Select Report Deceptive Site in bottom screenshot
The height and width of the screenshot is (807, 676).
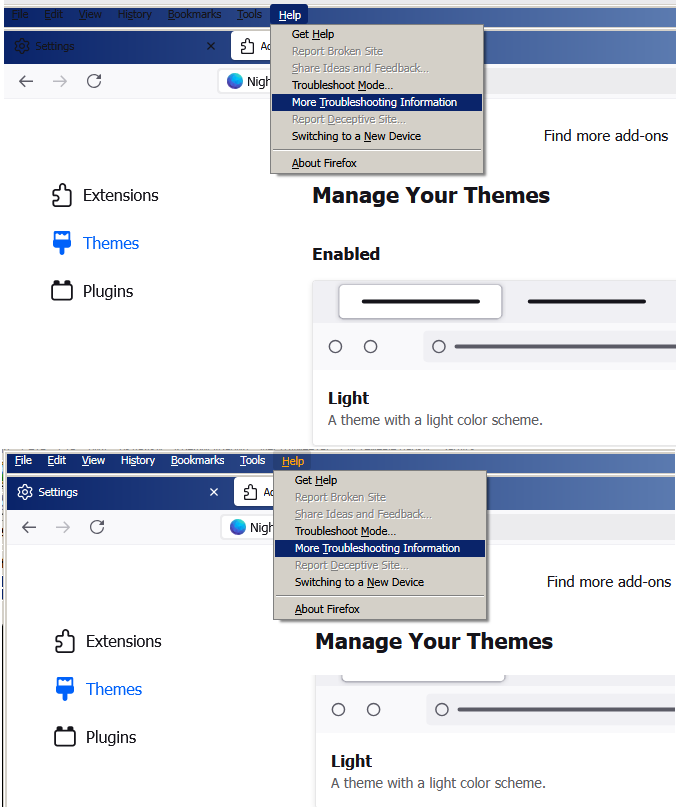pos(380,565)
